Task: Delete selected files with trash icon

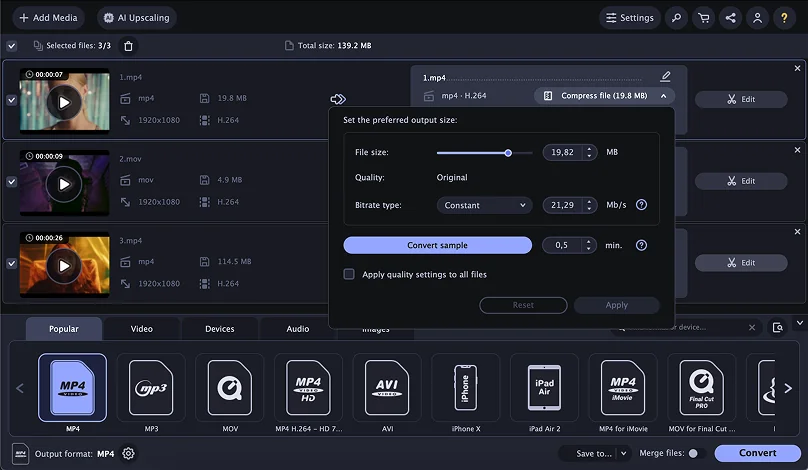Action: click(128, 46)
